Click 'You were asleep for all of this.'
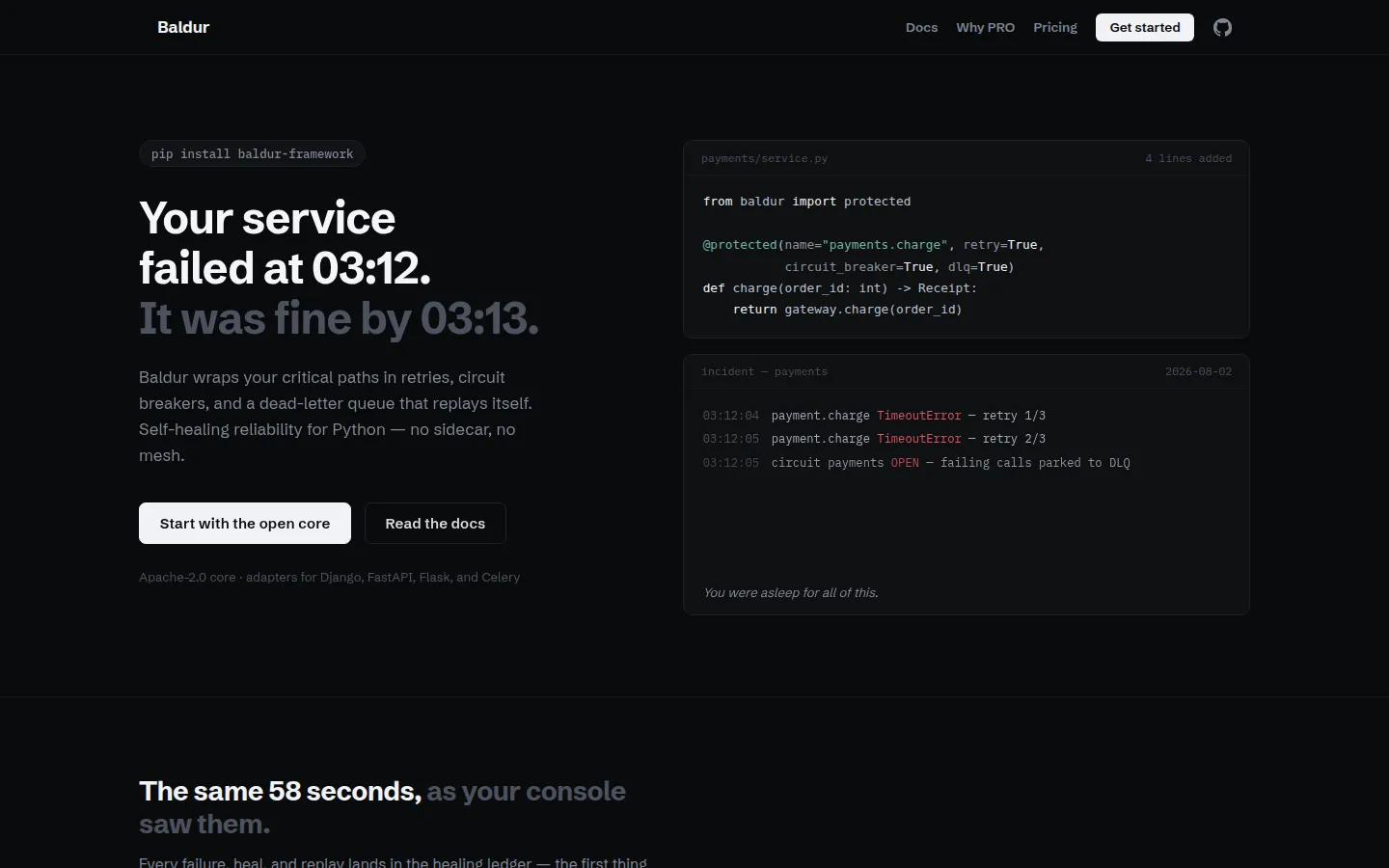Image resolution: width=1389 pixels, height=868 pixels. point(791,592)
